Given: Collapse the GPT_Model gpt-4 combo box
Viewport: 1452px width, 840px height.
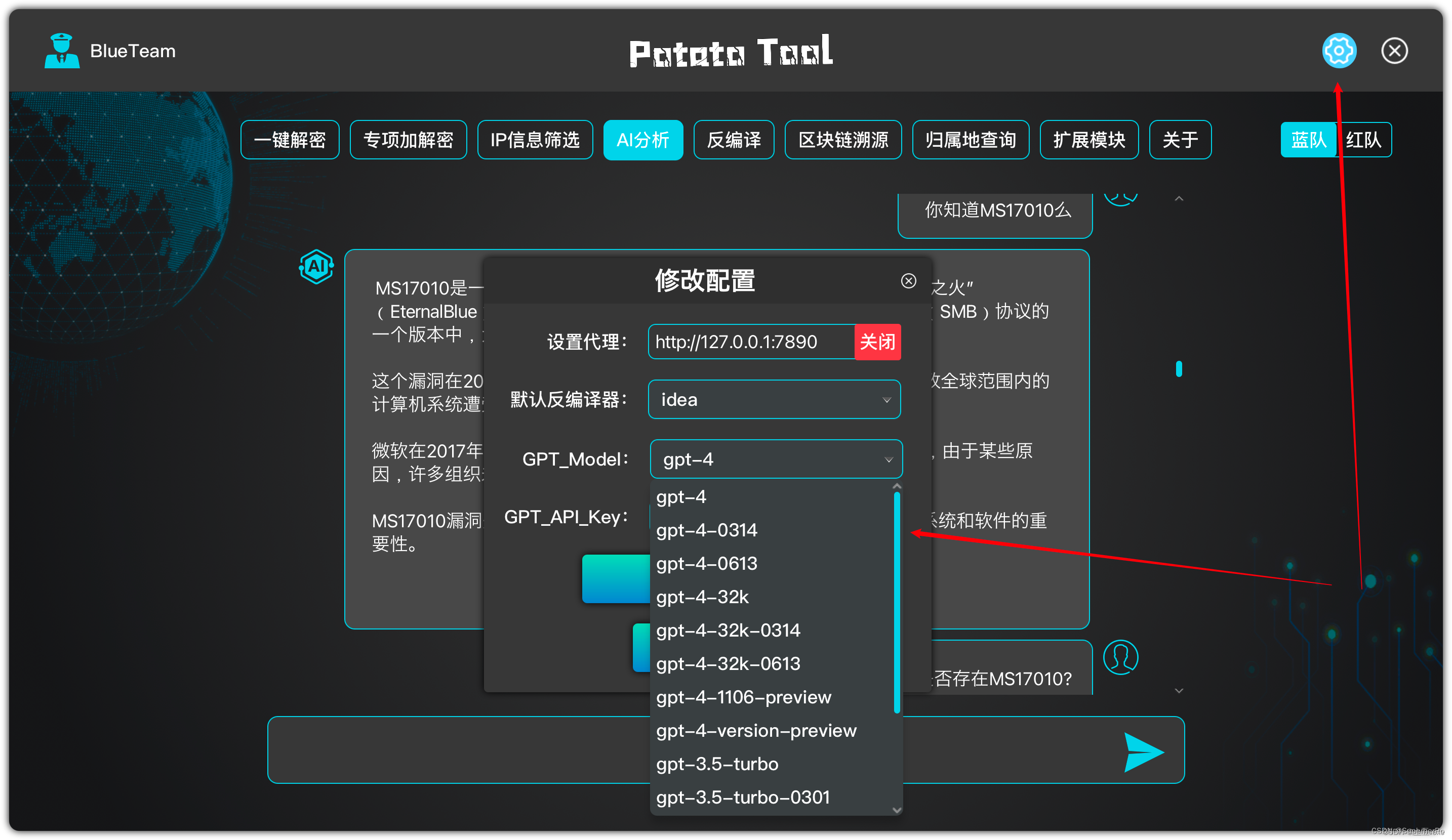Looking at the screenshot, I should (776, 459).
